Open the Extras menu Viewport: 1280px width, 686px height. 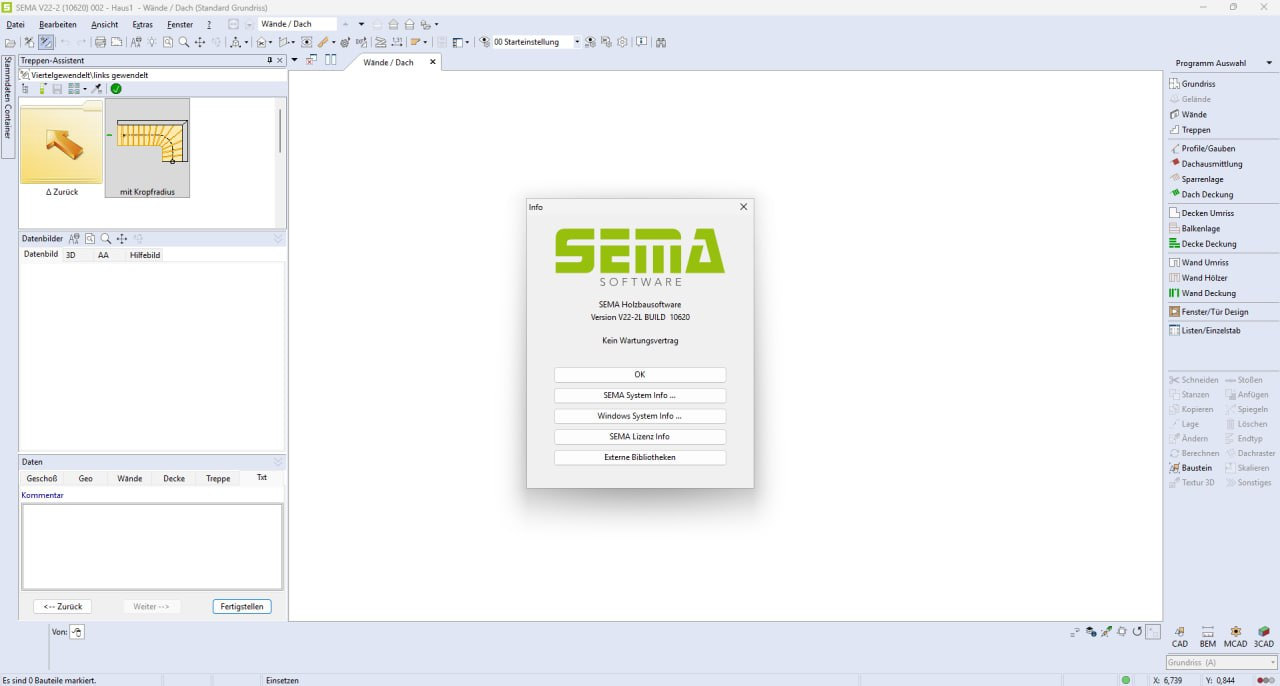tap(143, 24)
